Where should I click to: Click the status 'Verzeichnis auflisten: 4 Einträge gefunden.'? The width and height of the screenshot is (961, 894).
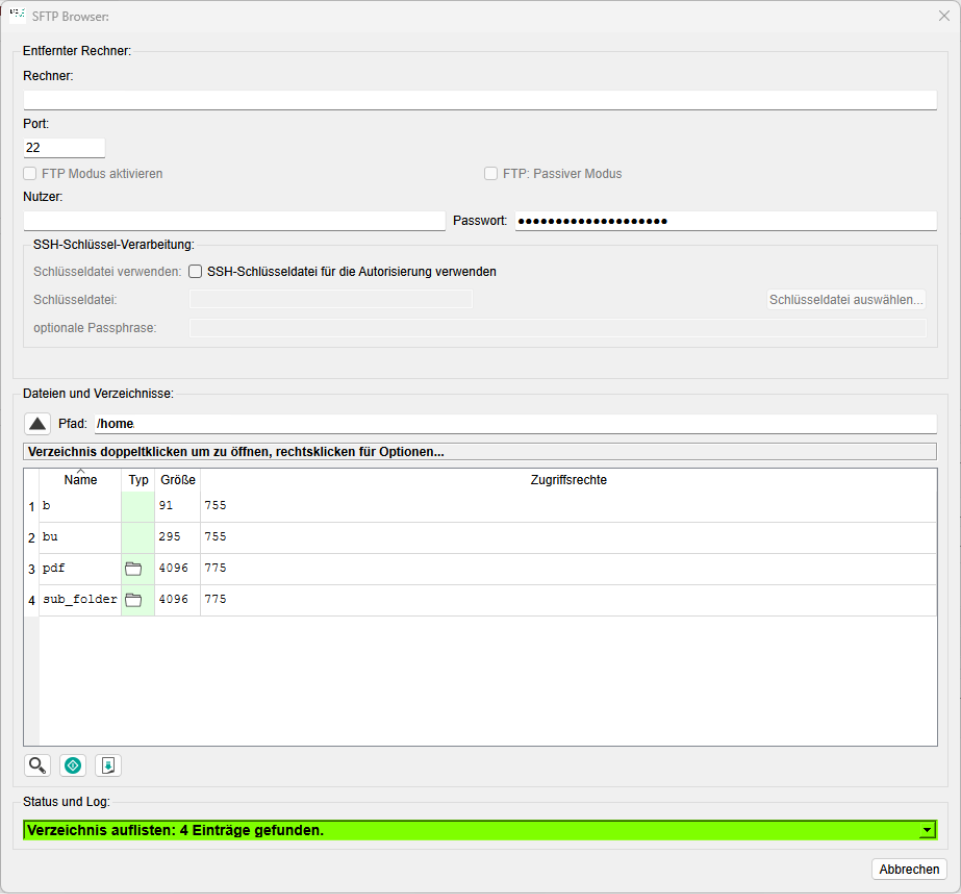click(x=175, y=830)
